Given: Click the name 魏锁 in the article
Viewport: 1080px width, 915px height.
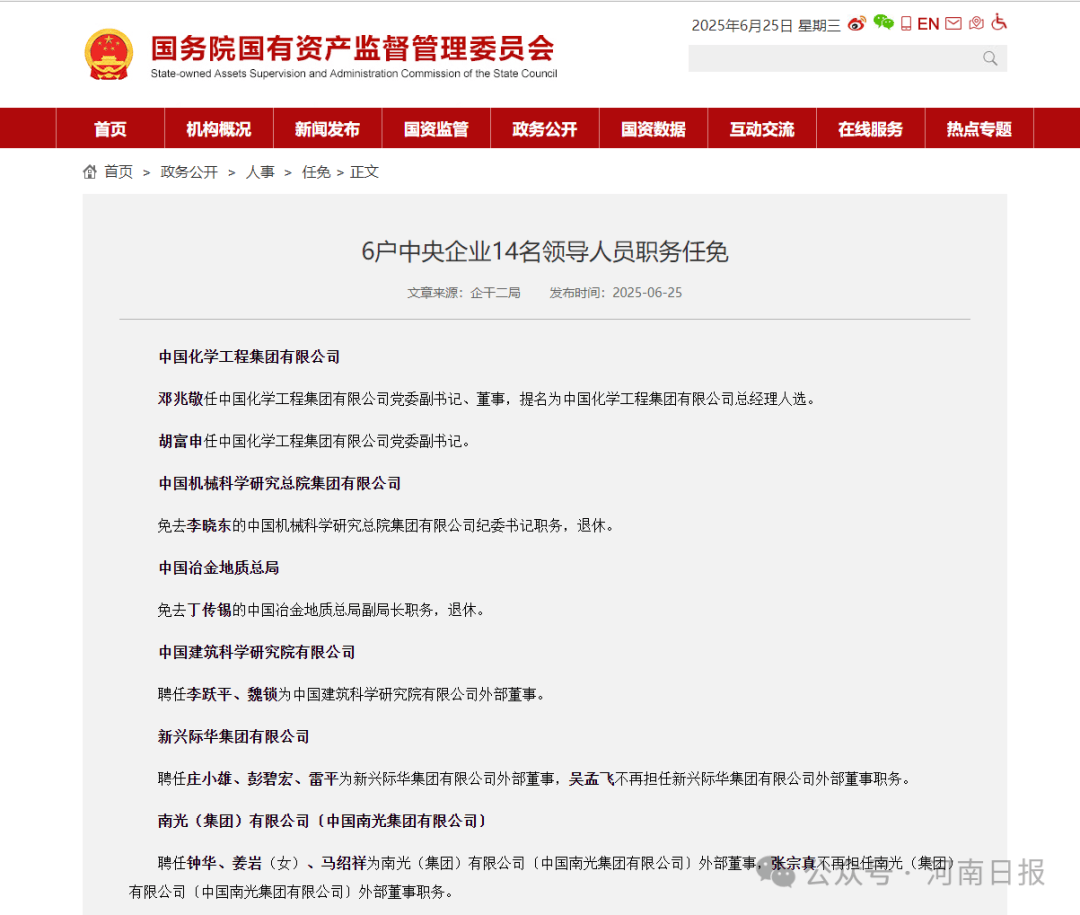Looking at the screenshot, I should [262, 695].
